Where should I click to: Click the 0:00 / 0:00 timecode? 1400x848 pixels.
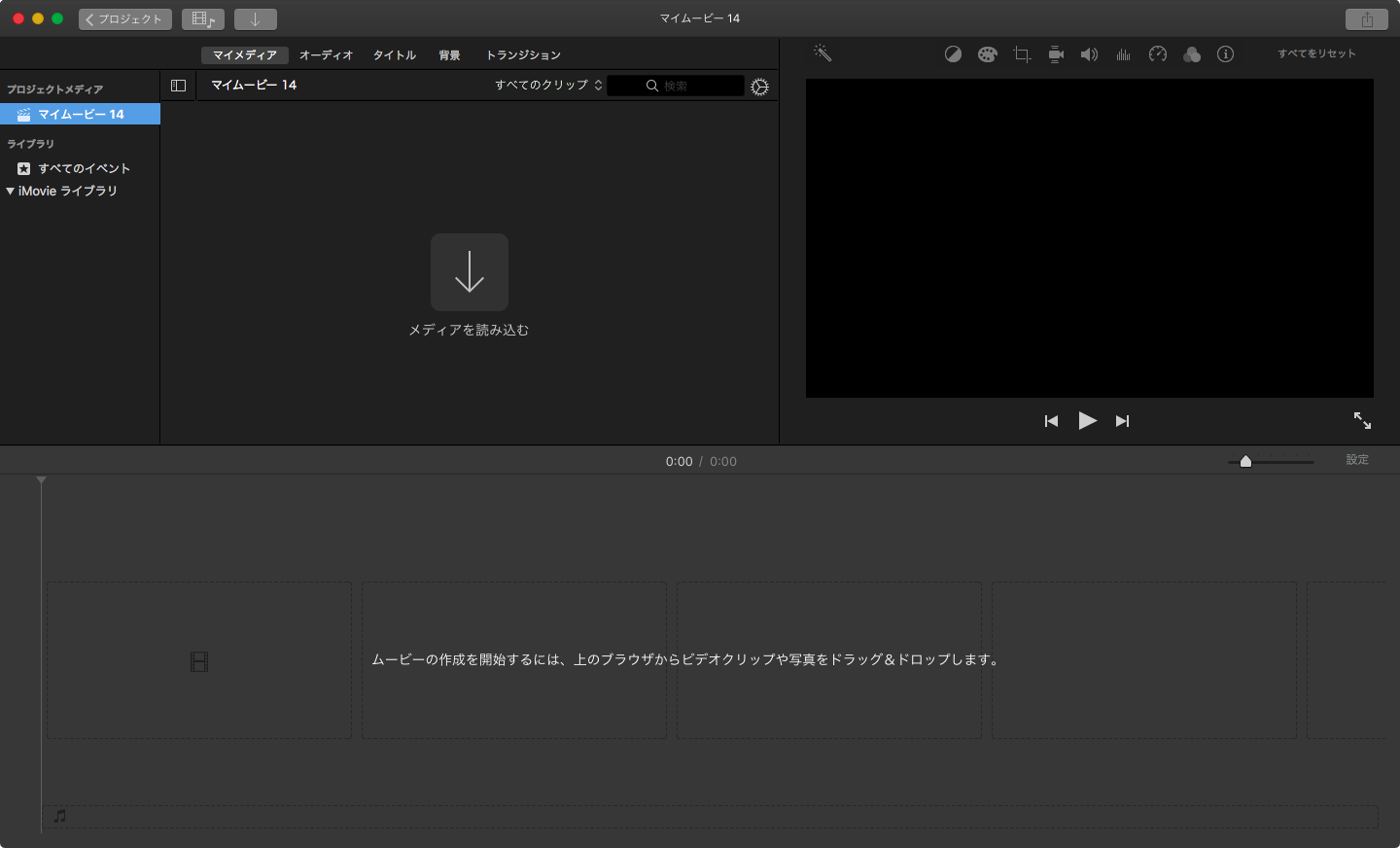(701, 462)
